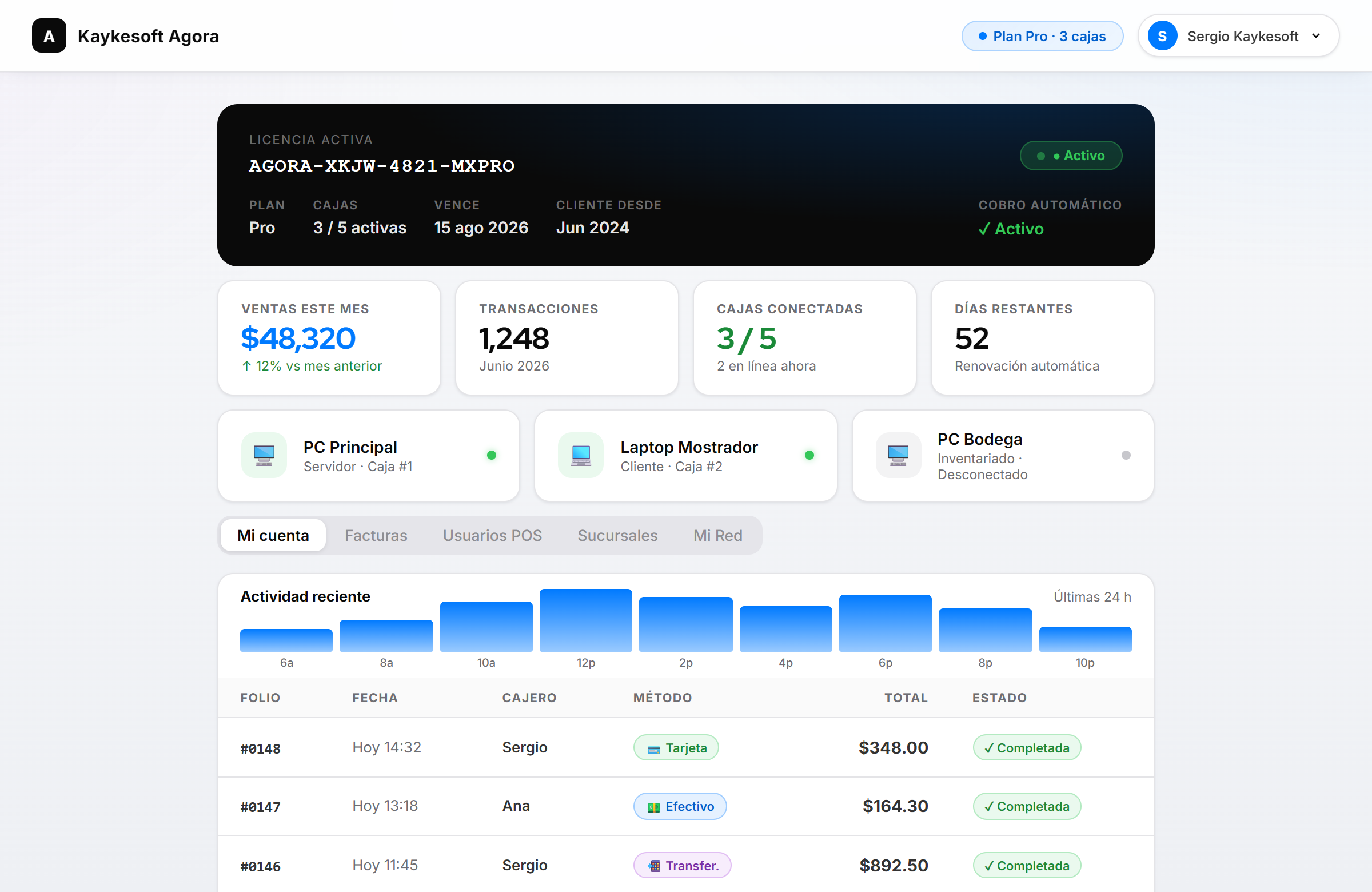1372x892 pixels.
Task: Open the Últimas 24 h range selector
Action: click(1092, 596)
